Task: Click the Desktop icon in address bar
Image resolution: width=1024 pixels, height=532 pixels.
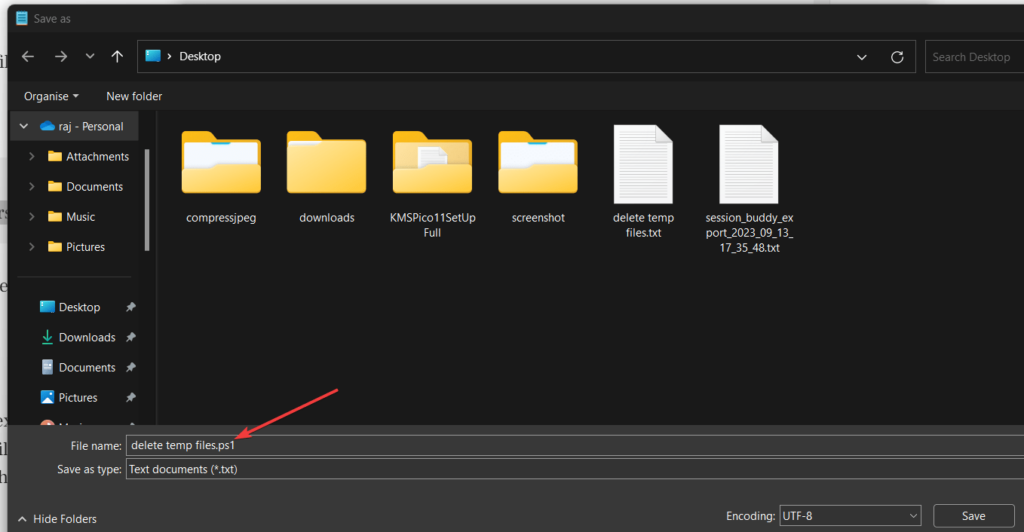Action: pyautogui.click(x=153, y=56)
